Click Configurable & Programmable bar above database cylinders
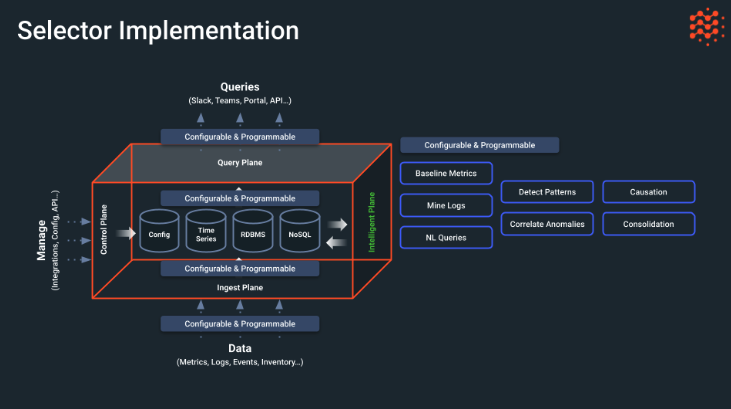The height and width of the screenshot is (409, 731). (240, 198)
